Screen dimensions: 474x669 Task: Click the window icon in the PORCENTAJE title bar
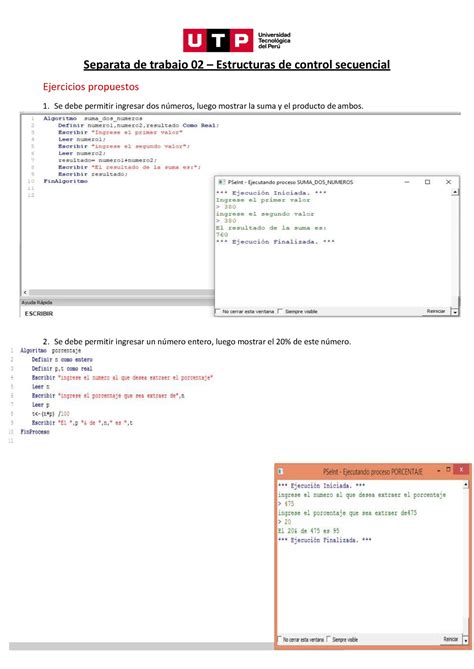[x=280, y=471]
